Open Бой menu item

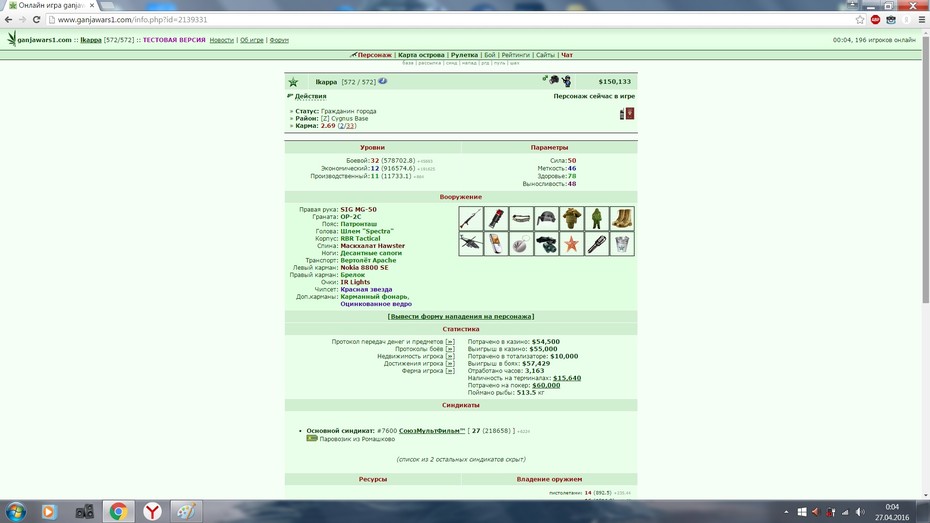pos(489,55)
